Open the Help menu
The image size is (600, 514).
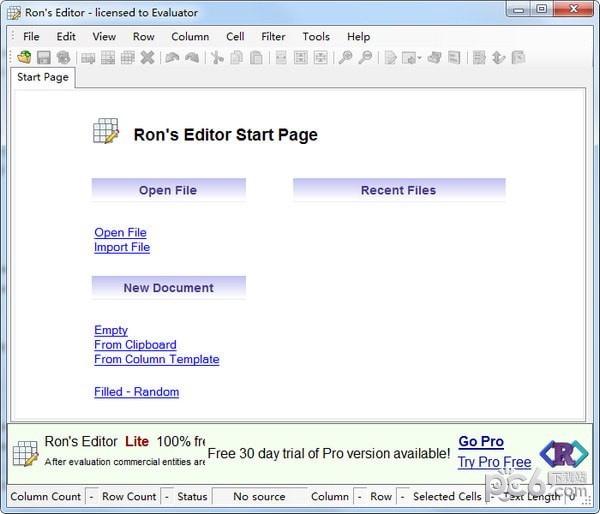tap(359, 37)
